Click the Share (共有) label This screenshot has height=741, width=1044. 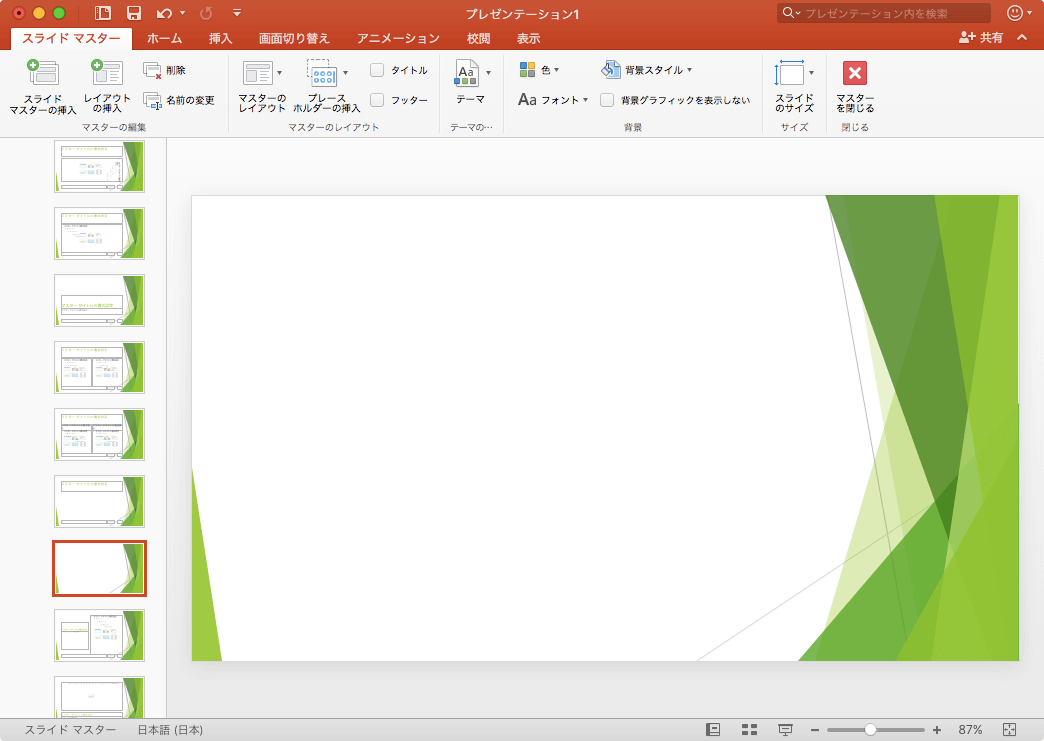point(991,37)
